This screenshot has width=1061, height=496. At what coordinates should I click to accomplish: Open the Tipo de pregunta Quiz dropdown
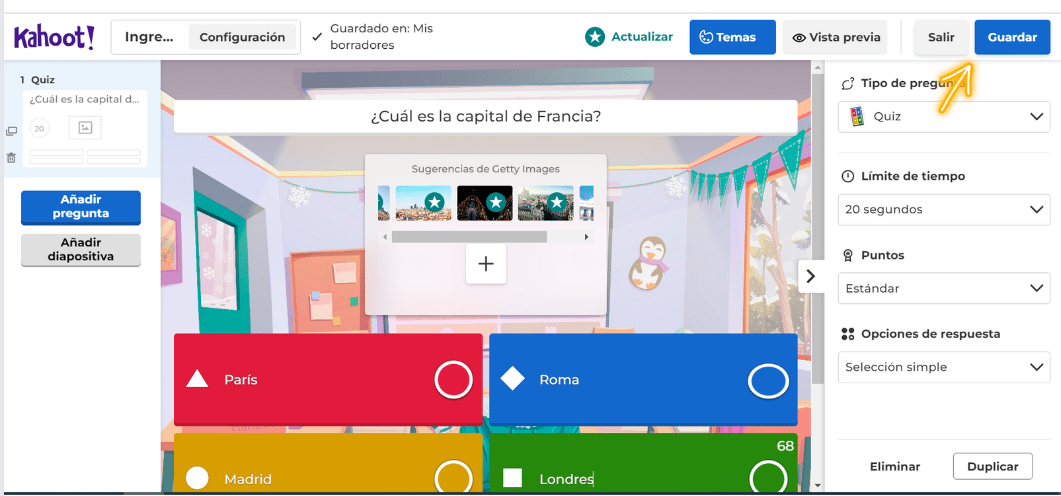click(944, 116)
